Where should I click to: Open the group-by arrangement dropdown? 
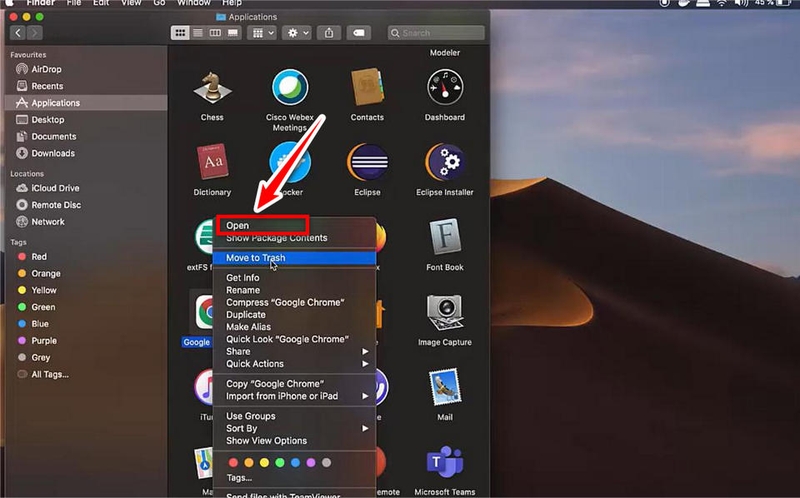click(x=262, y=33)
